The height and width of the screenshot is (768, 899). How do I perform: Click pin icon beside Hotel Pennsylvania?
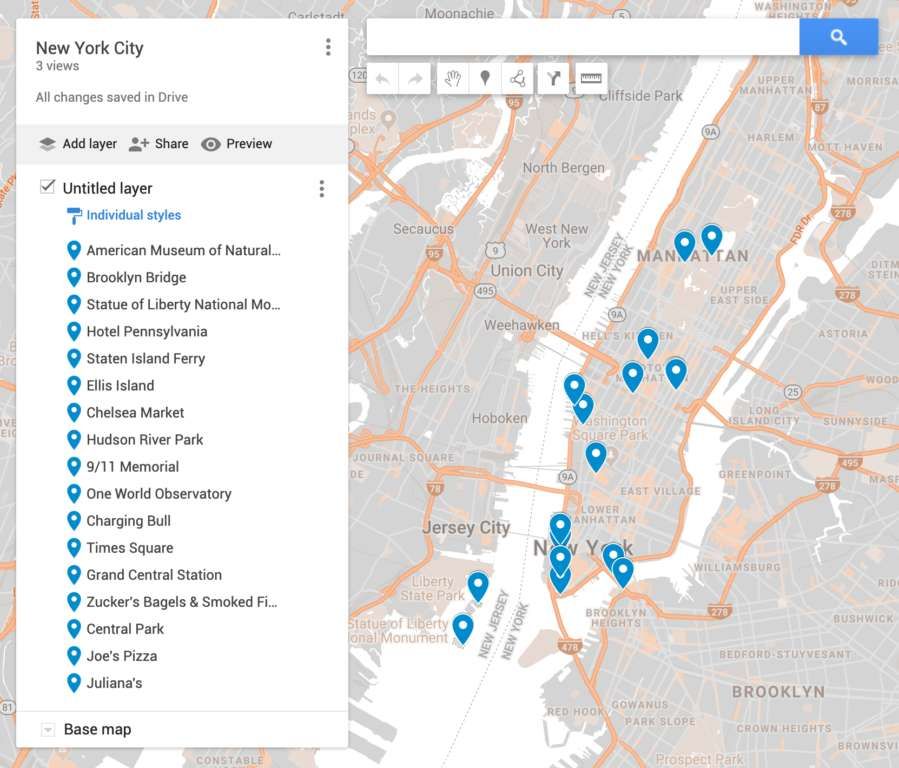click(74, 331)
